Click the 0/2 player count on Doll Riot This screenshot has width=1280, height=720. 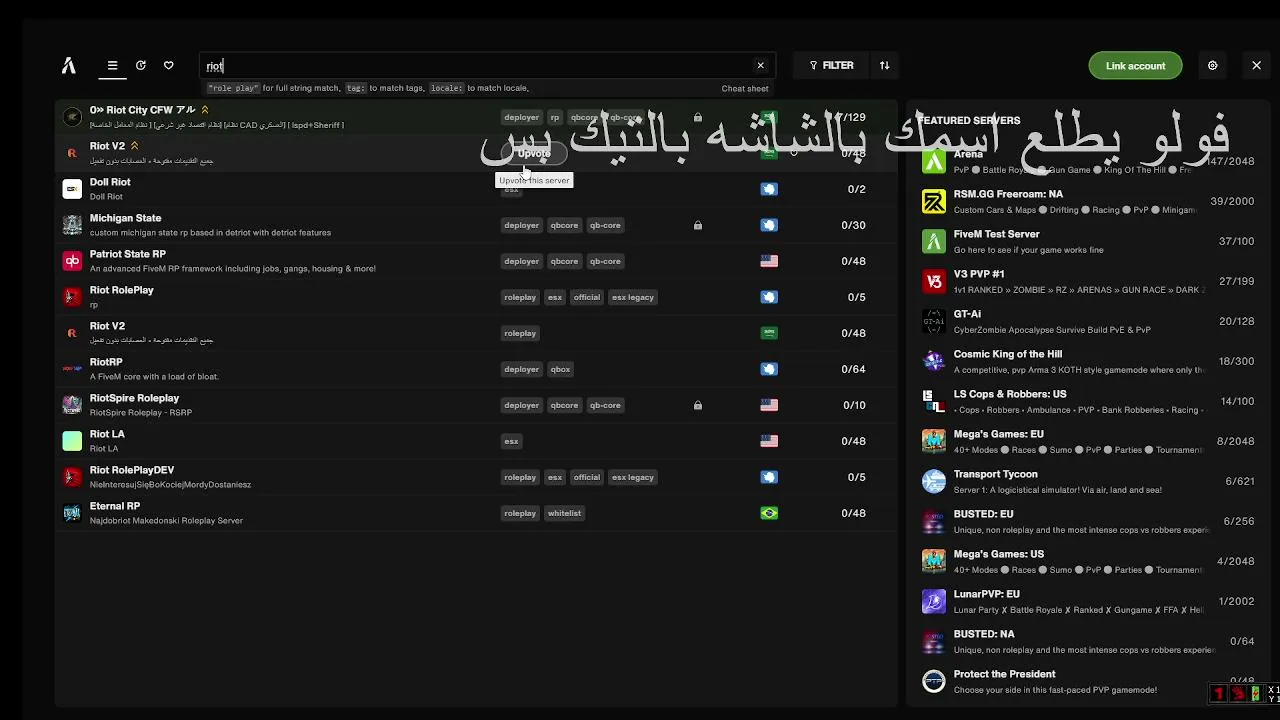pyautogui.click(x=857, y=189)
